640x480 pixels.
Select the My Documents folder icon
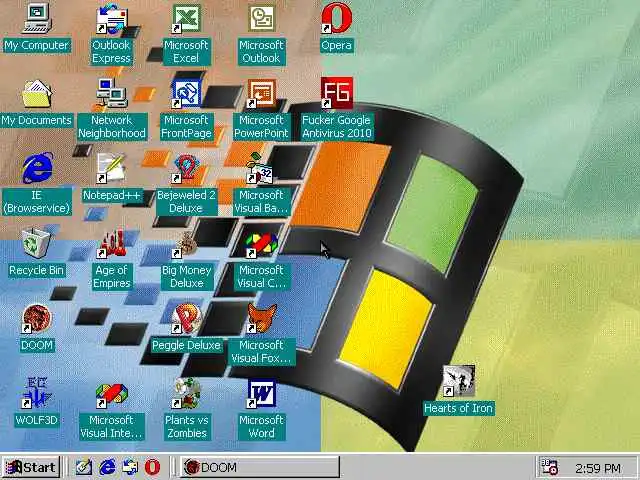pos(37,93)
